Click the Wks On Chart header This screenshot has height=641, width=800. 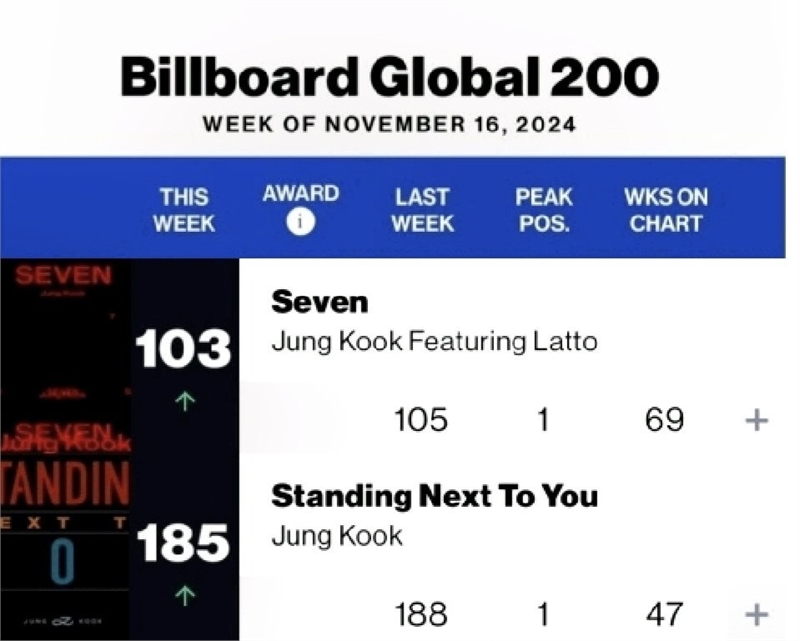[x=666, y=210]
